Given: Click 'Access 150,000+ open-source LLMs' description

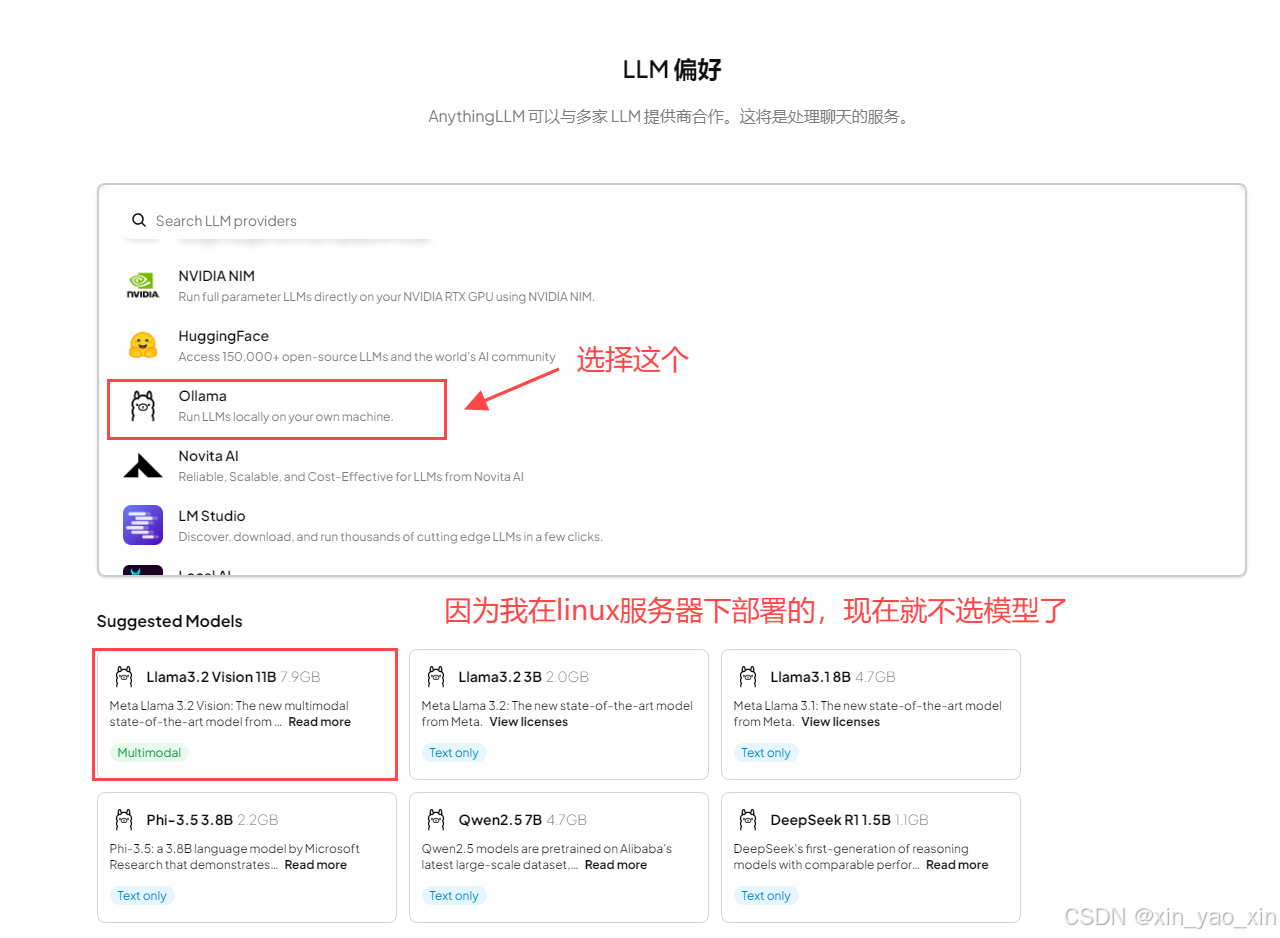Looking at the screenshot, I should pos(367,357).
